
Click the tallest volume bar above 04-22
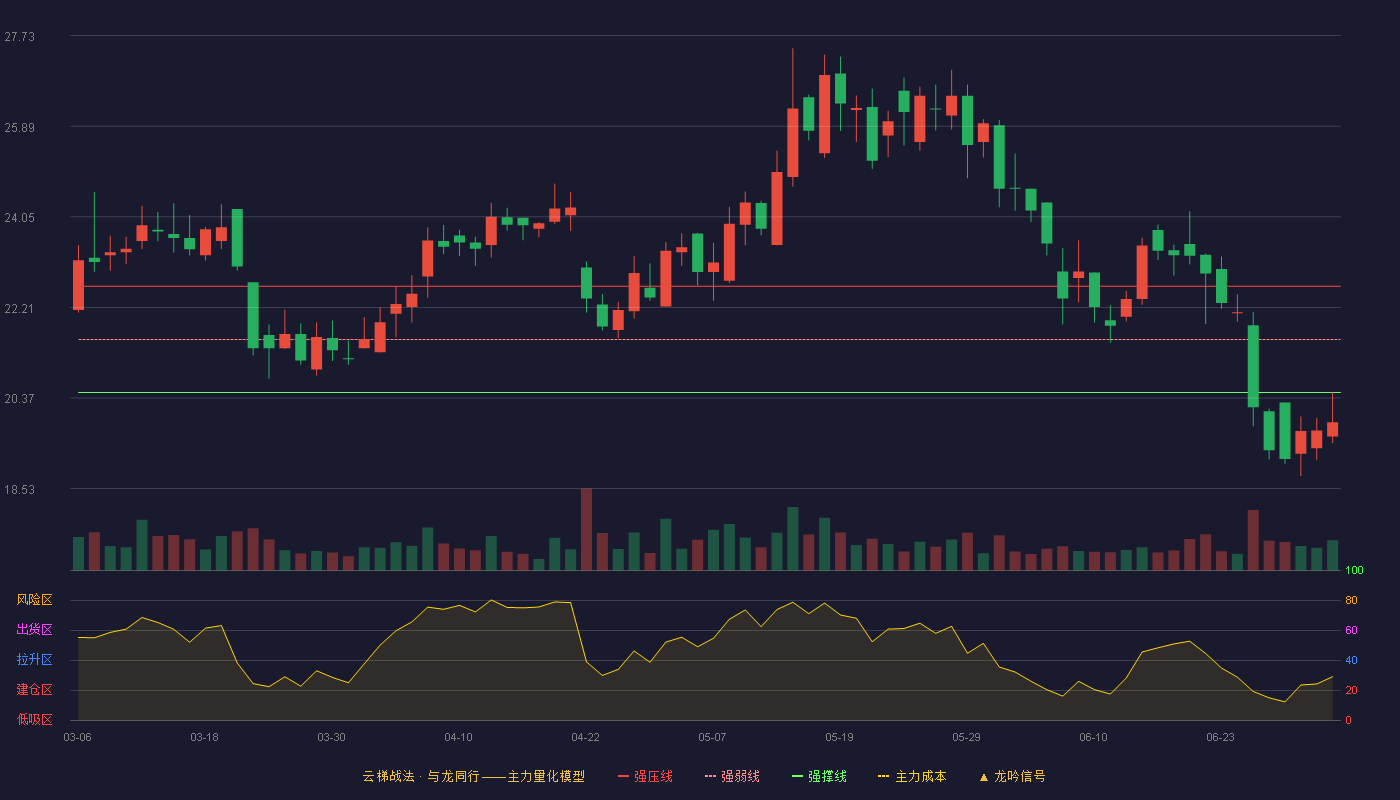click(x=586, y=529)
